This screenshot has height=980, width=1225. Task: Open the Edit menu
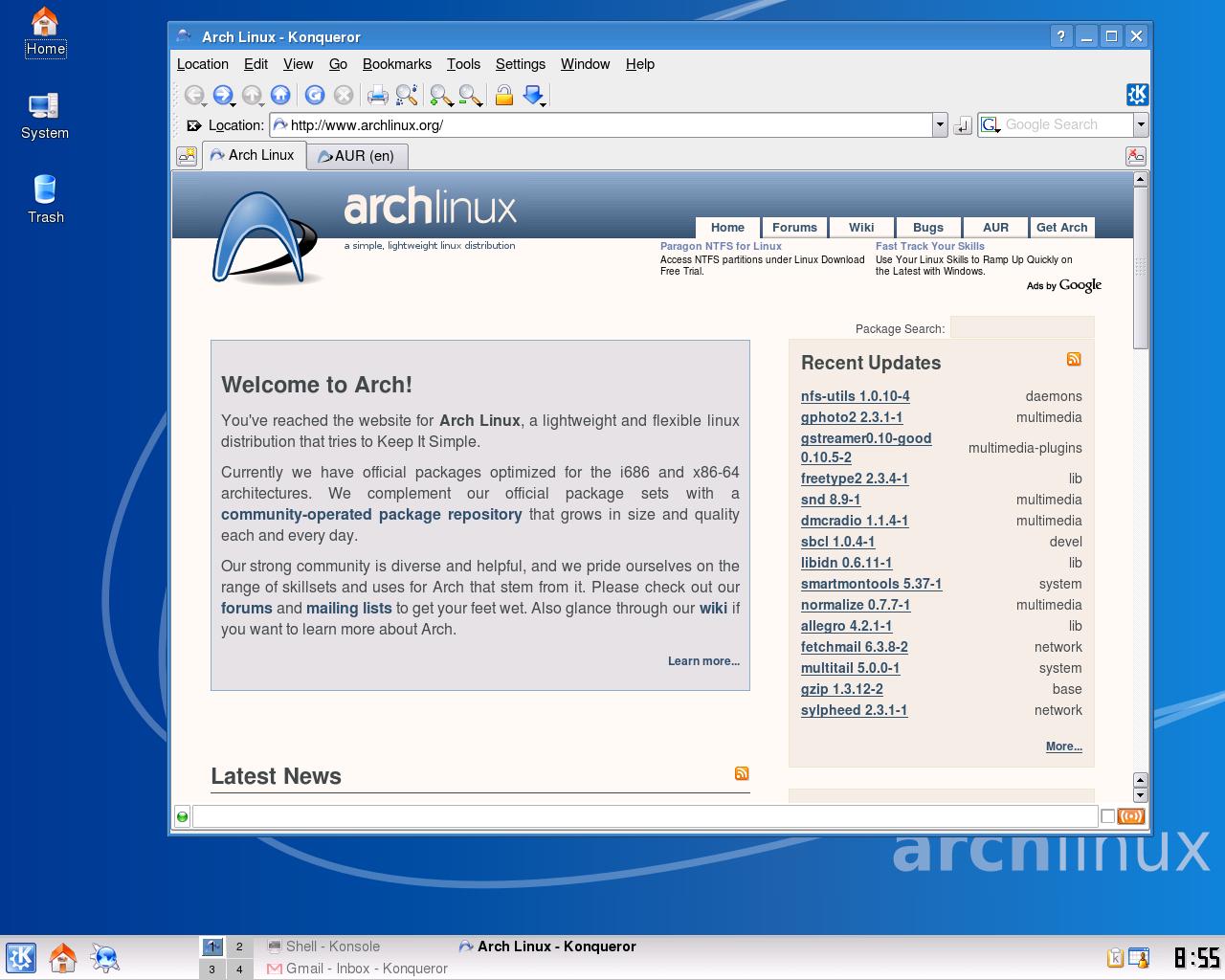tap(256, 64)
